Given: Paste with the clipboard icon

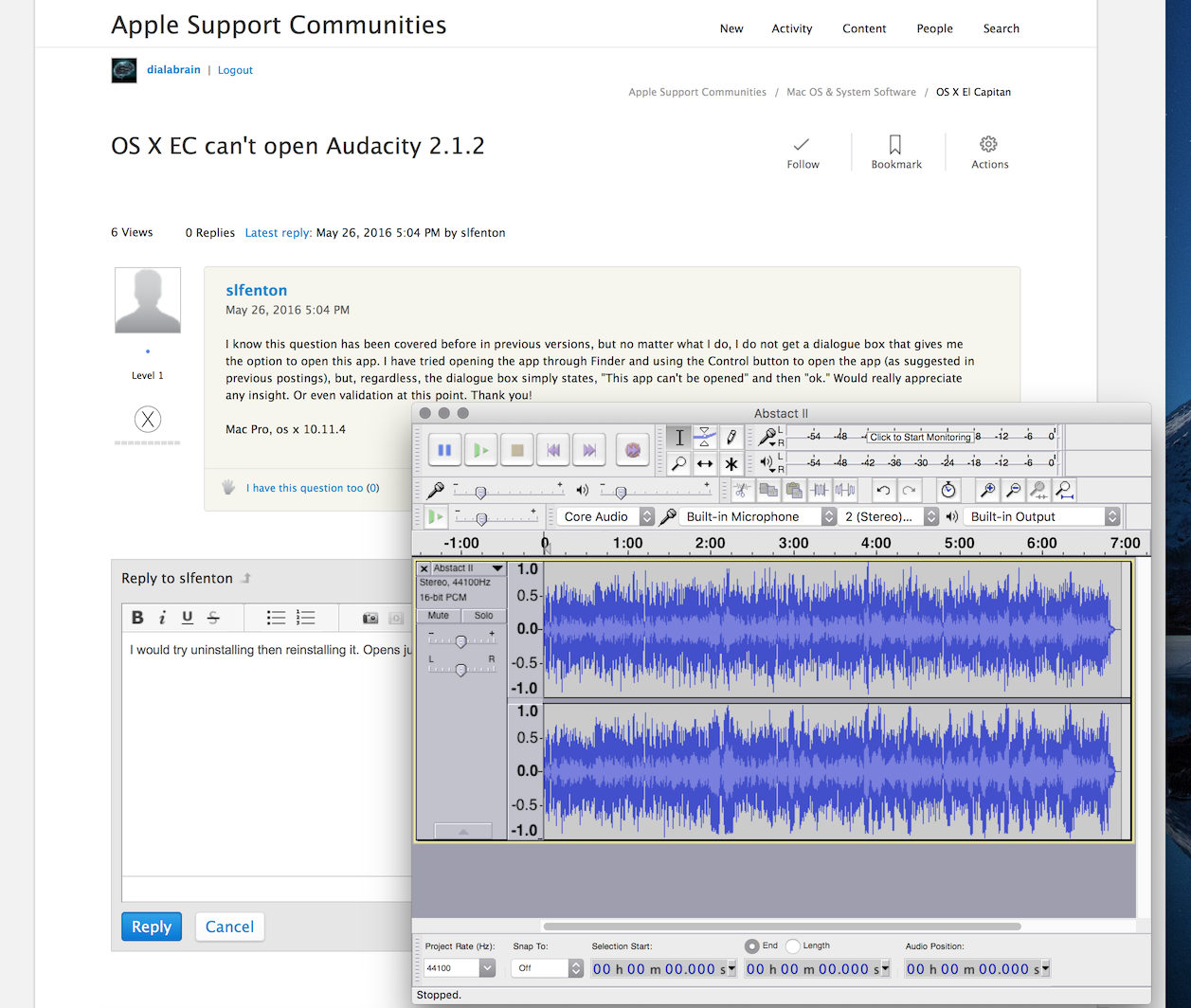Looking at the screenshot, I should pyautogui.click(x=794, y=490).
